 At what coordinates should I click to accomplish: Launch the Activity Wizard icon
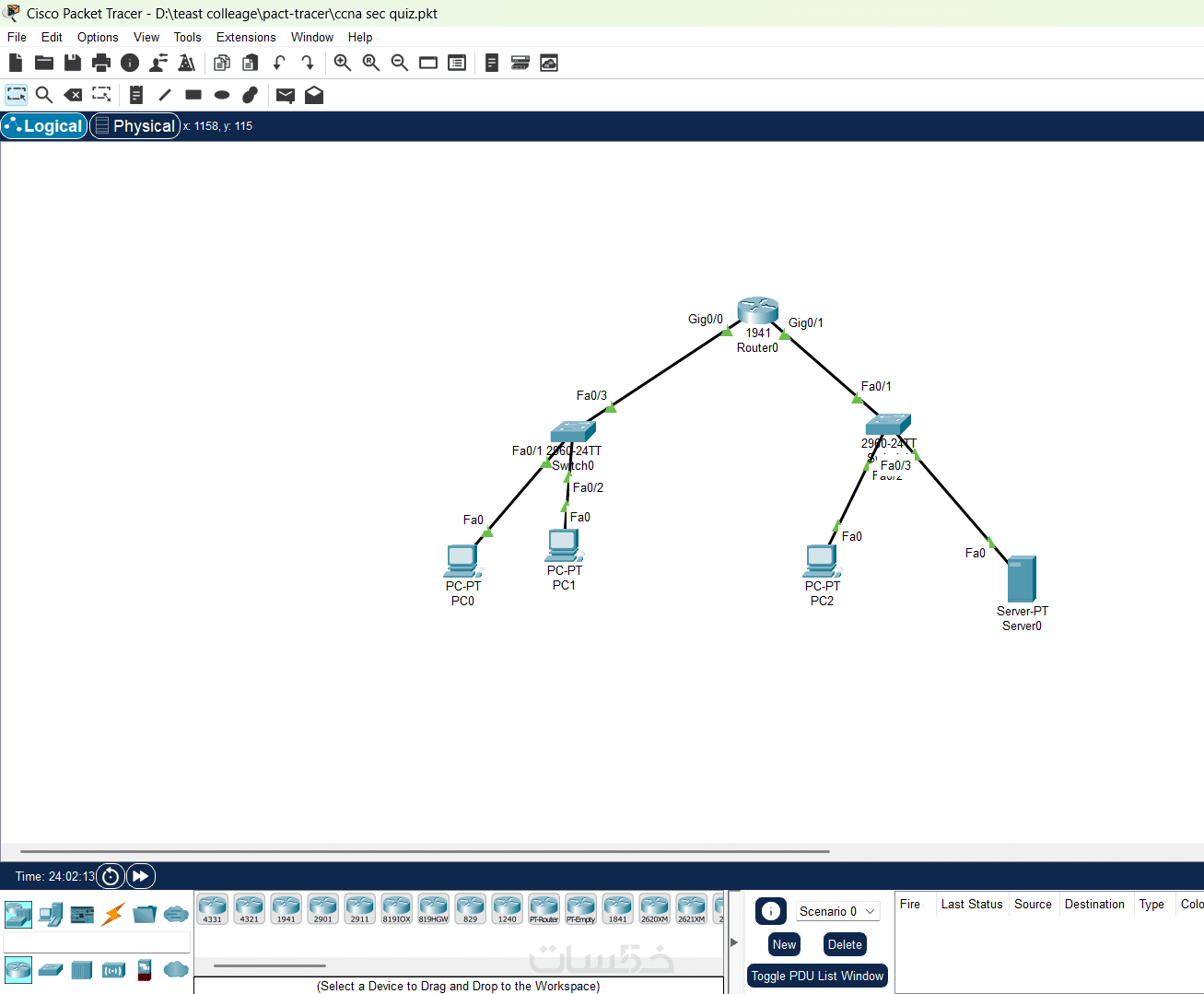click(158, 63)
